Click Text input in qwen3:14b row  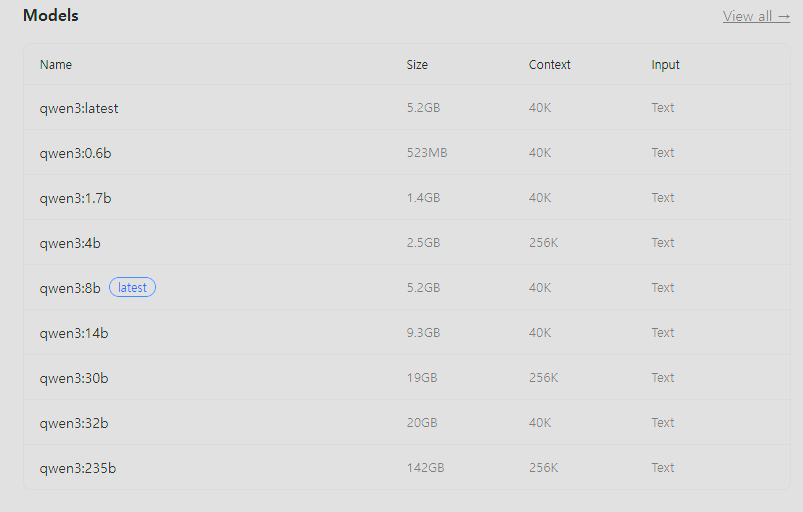point(663,333)
